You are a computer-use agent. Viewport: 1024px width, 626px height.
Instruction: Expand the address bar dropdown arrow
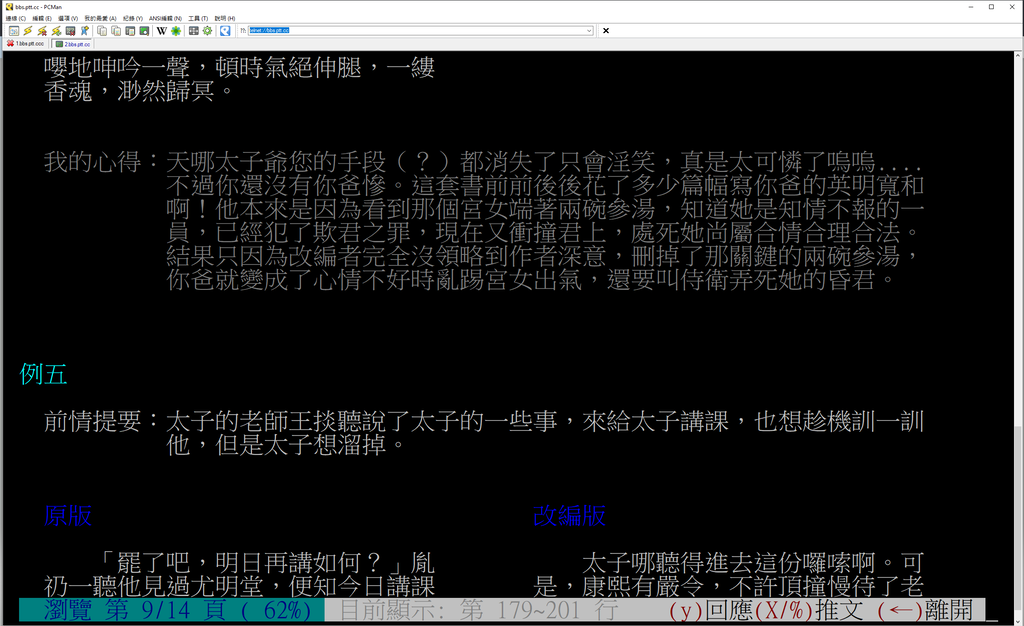click(588, 31)
